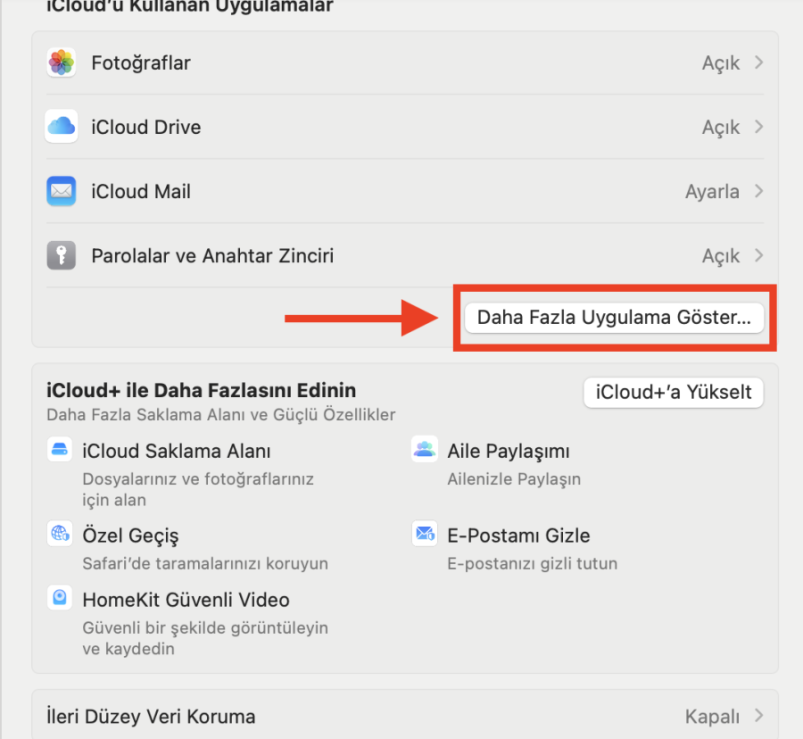Click the Aile Paylaşımı icon
803x739 pixels.
pos(424,450)
